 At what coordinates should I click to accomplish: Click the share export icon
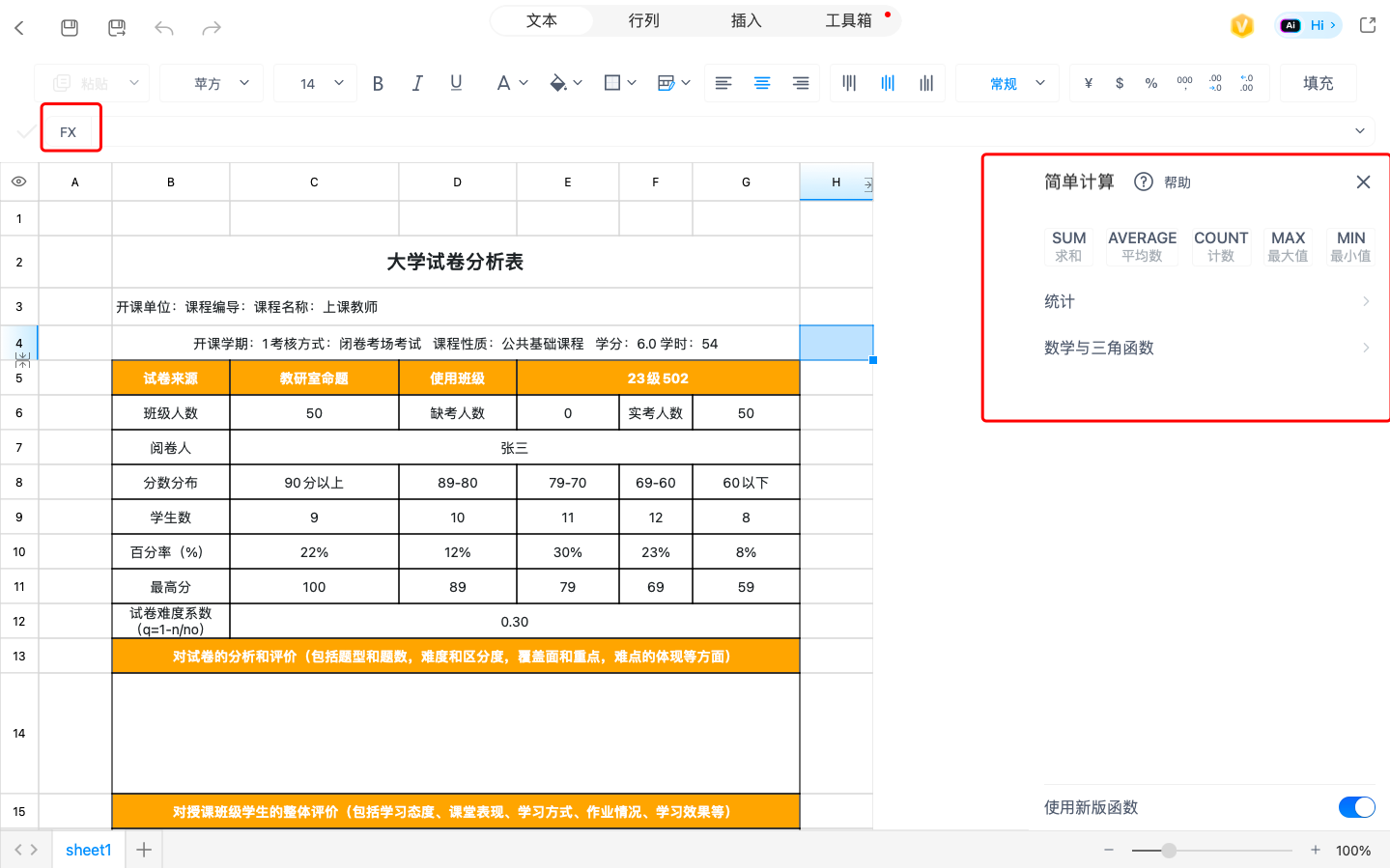pos(1368,26)
